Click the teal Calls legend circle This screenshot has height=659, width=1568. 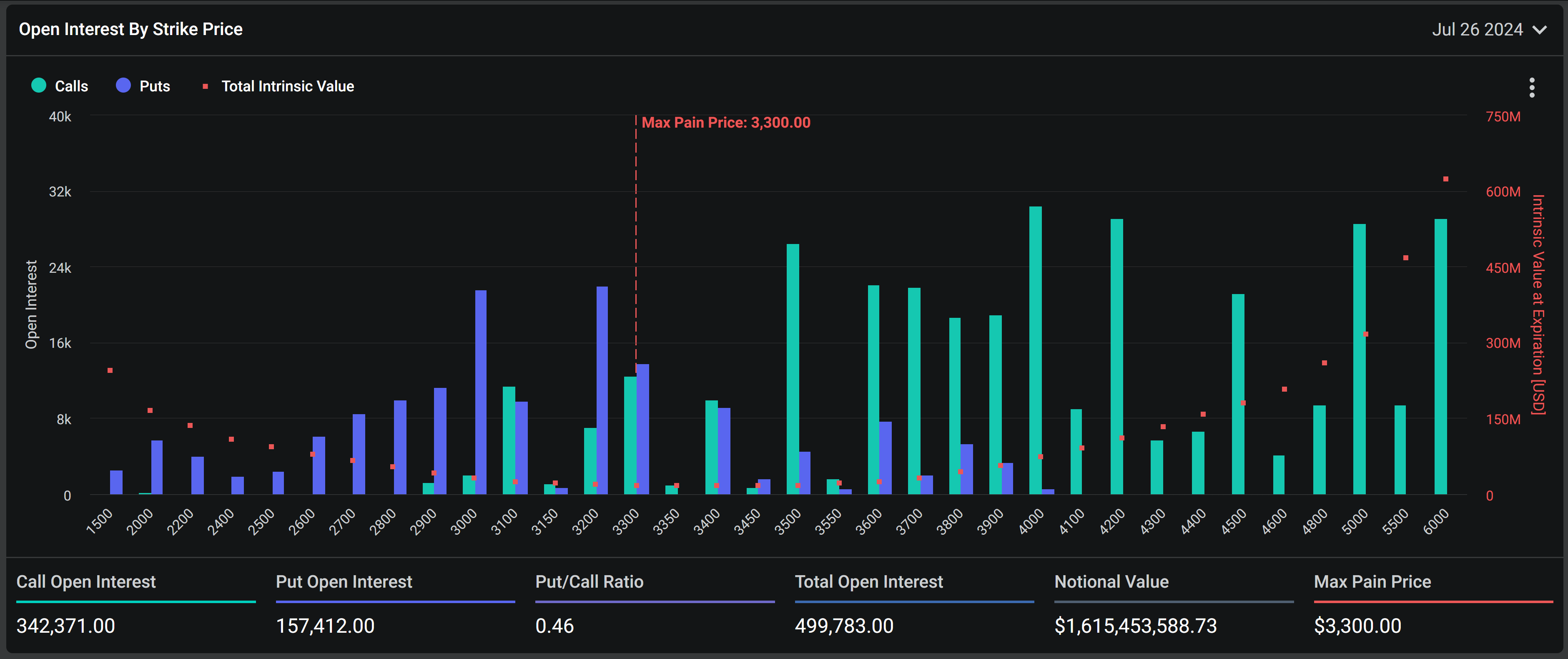click(x=39, y=86)
